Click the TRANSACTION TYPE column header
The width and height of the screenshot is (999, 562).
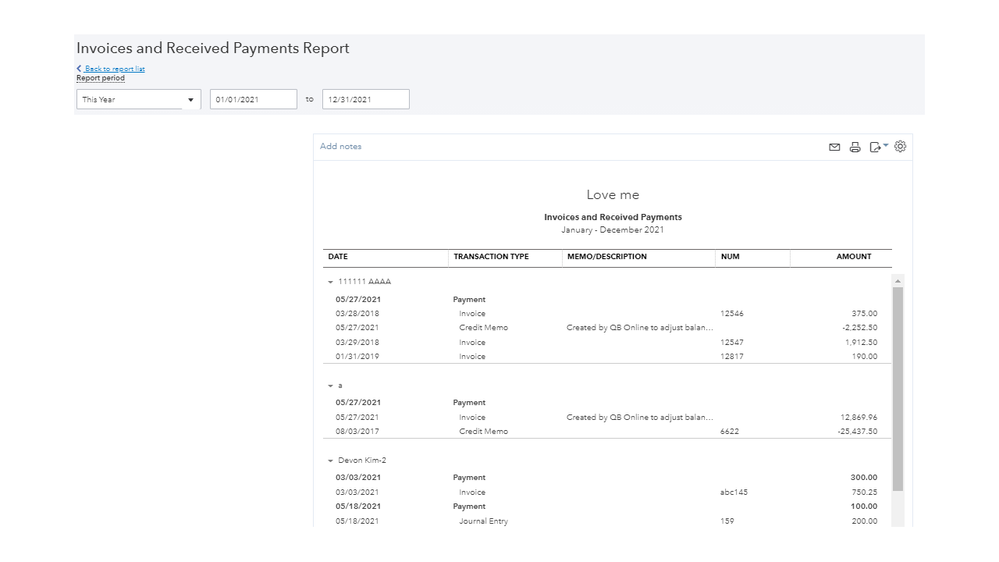[491, 257]
